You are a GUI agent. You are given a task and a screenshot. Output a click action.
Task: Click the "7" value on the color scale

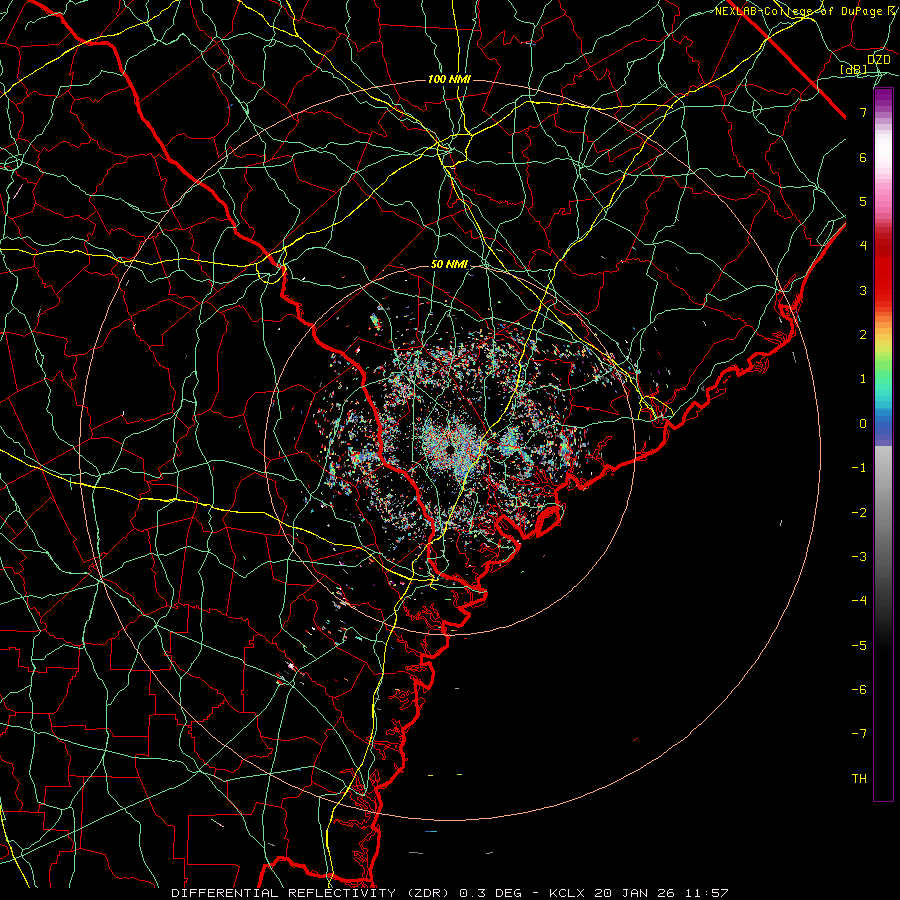click(x=863, y=112)
